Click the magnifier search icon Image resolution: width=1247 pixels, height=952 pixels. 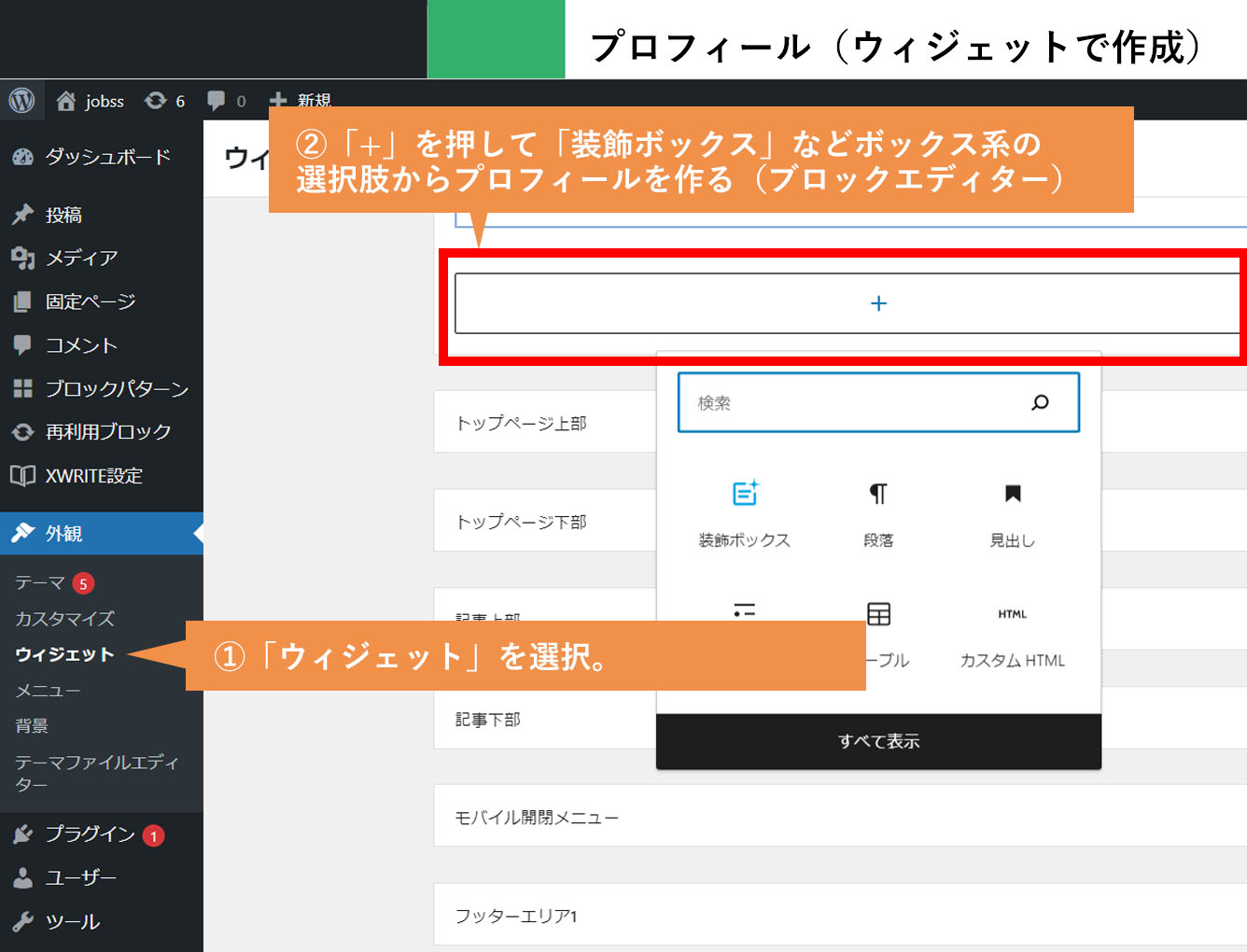coord(1040,402)
